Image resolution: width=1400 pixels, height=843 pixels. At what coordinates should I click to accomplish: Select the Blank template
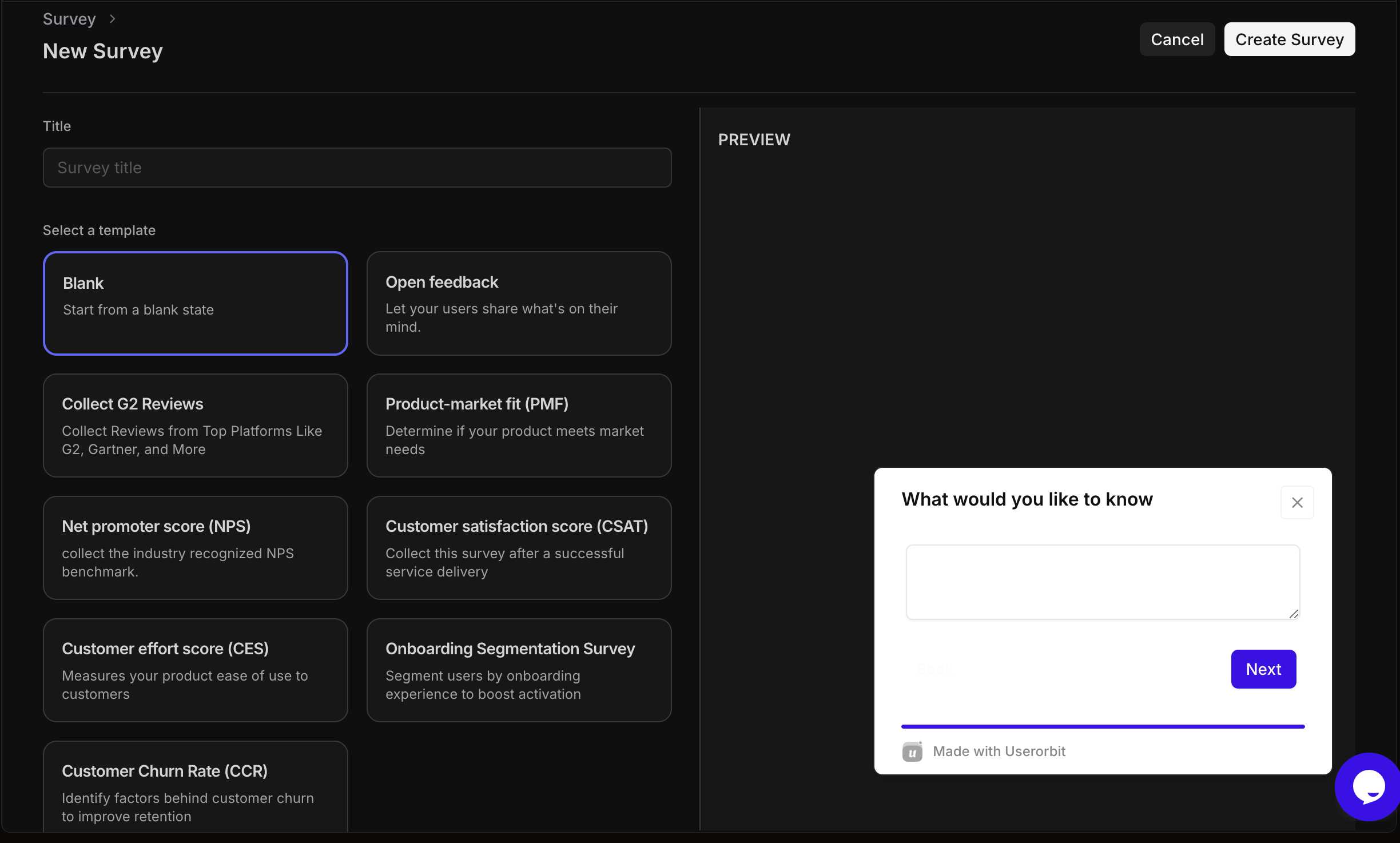tap(195, 303)
